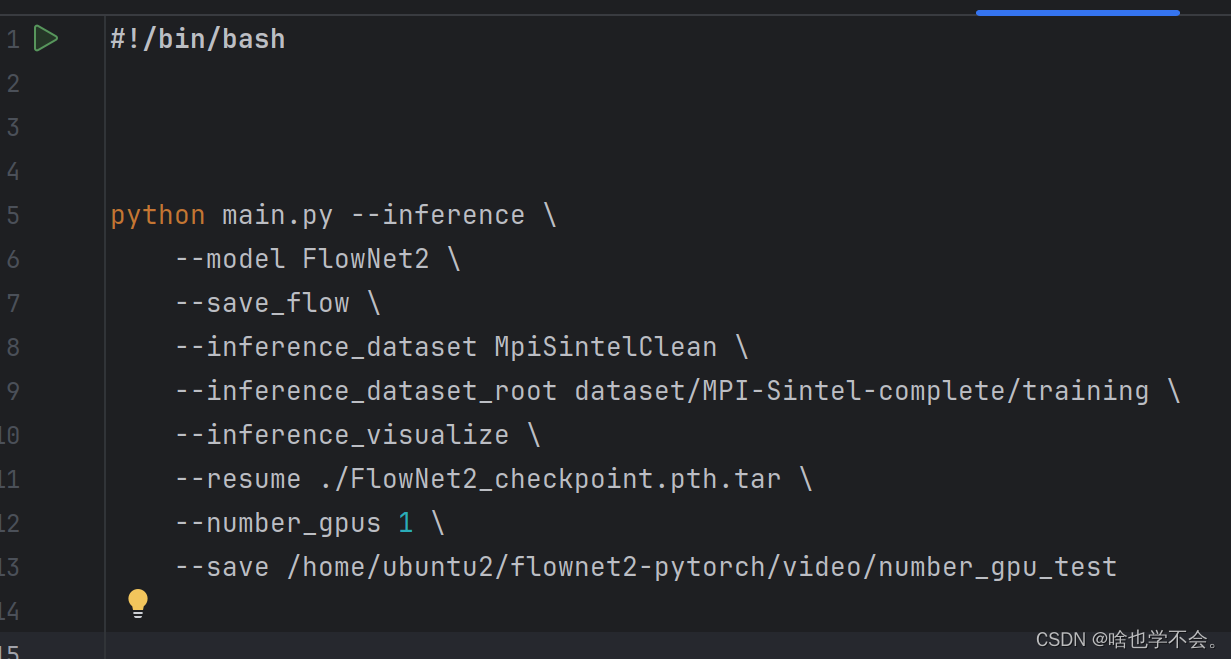Select MpiSintelClean dataset text
Image resolution: width=1231 pixels, height=659 pixels.
click(x=605, y=346)
